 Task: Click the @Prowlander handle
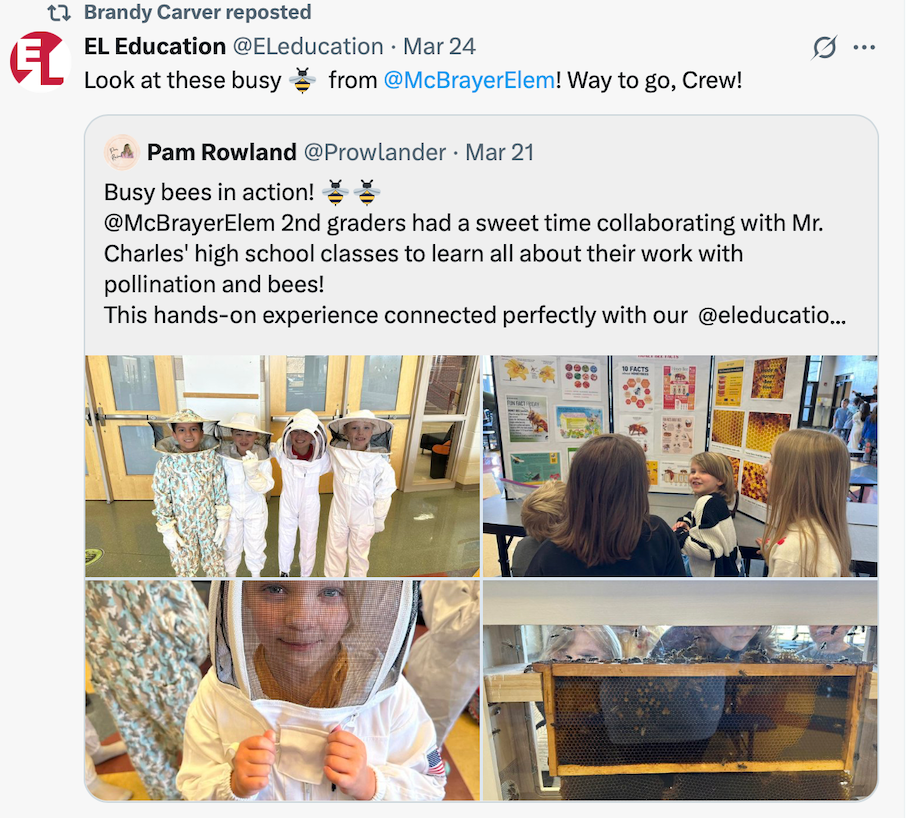tap(375, 152)
